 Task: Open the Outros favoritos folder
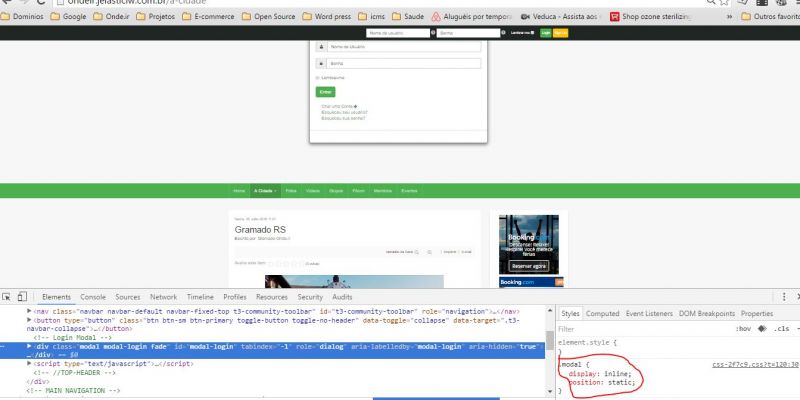coord(770,16)
